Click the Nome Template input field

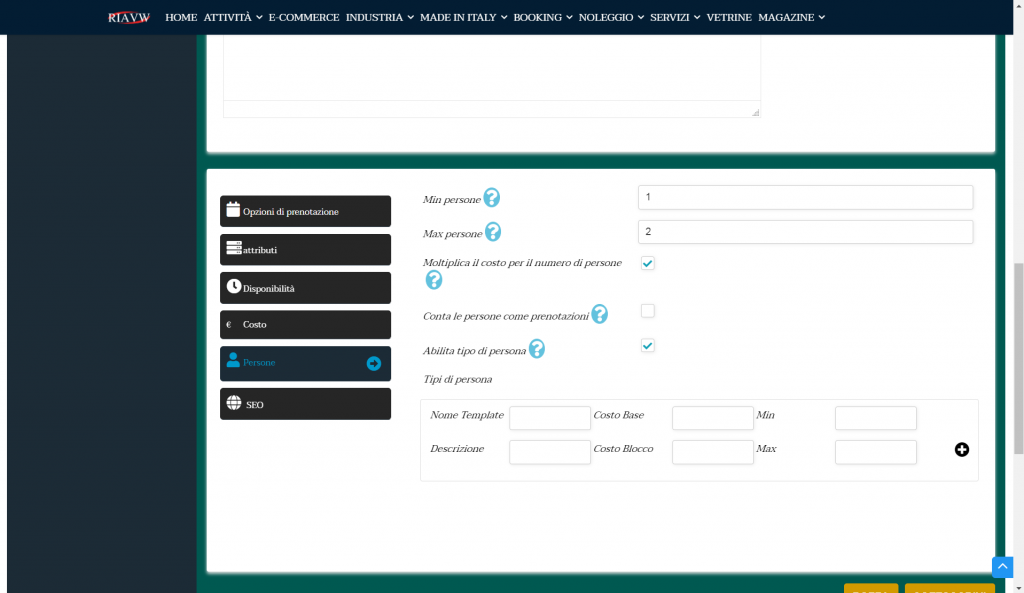click(x=550, y=418)
